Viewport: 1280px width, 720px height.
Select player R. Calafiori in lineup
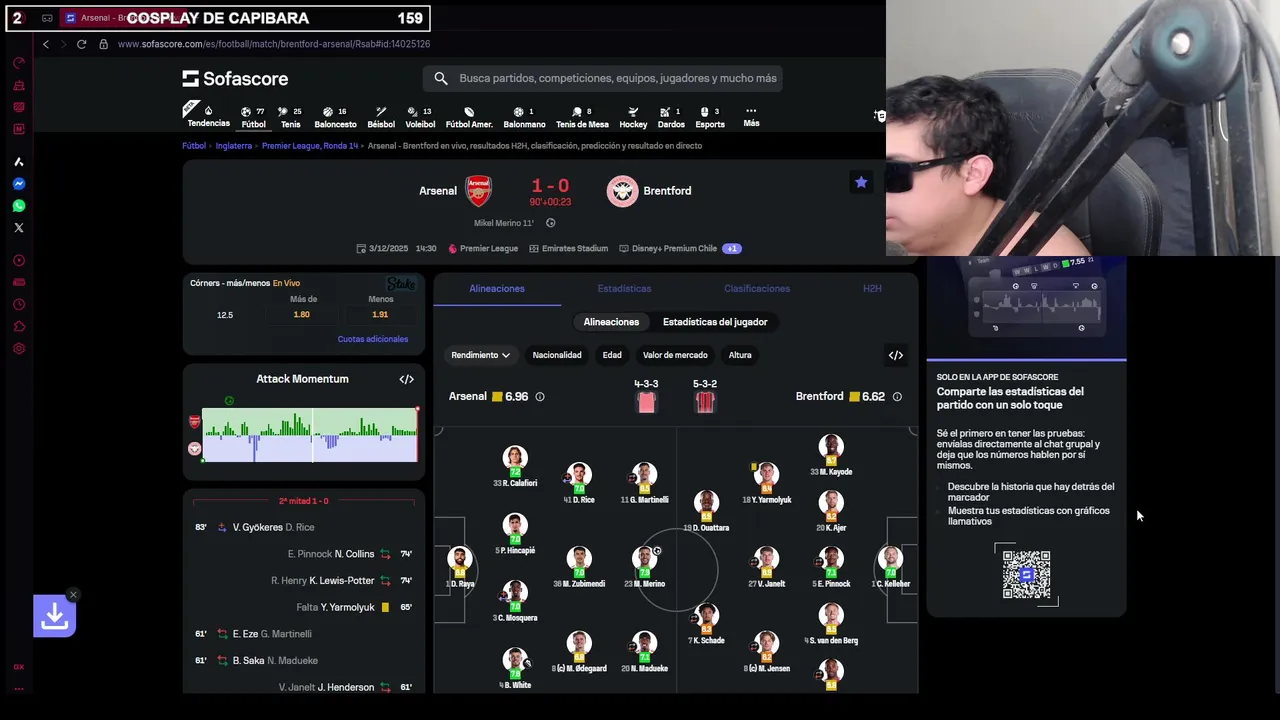point(515,467)
